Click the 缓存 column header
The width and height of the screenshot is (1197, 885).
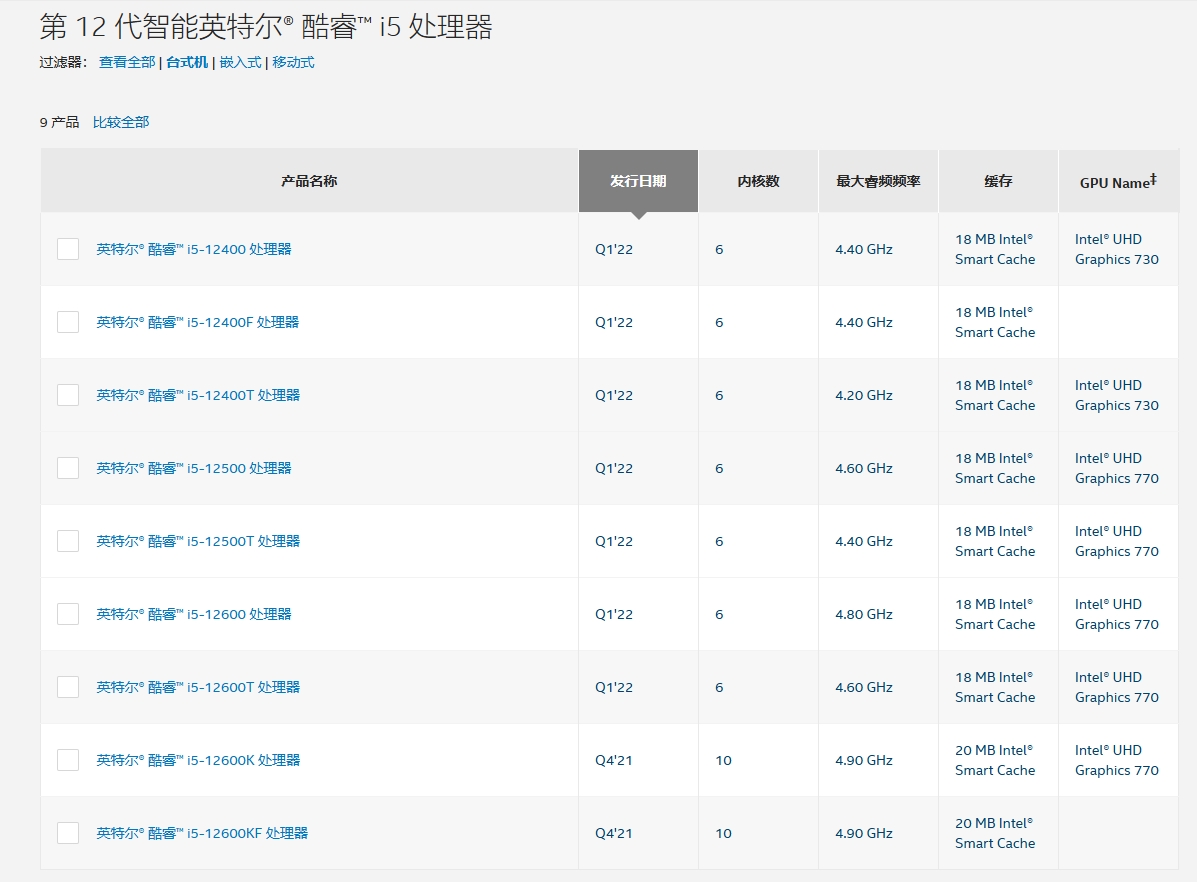(x=997, y=180)
